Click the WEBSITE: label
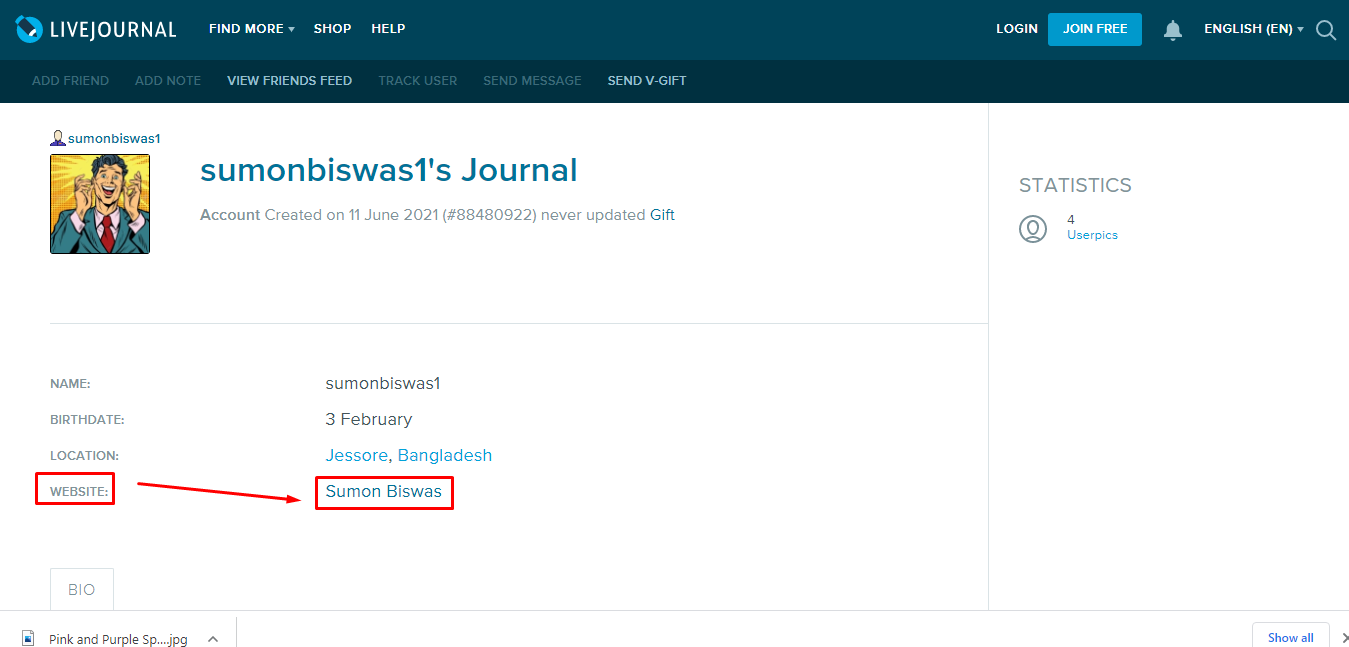Image resolution: width=1349 pixels, height=647 pixels. pyautogui.click(x=79, y=492)
